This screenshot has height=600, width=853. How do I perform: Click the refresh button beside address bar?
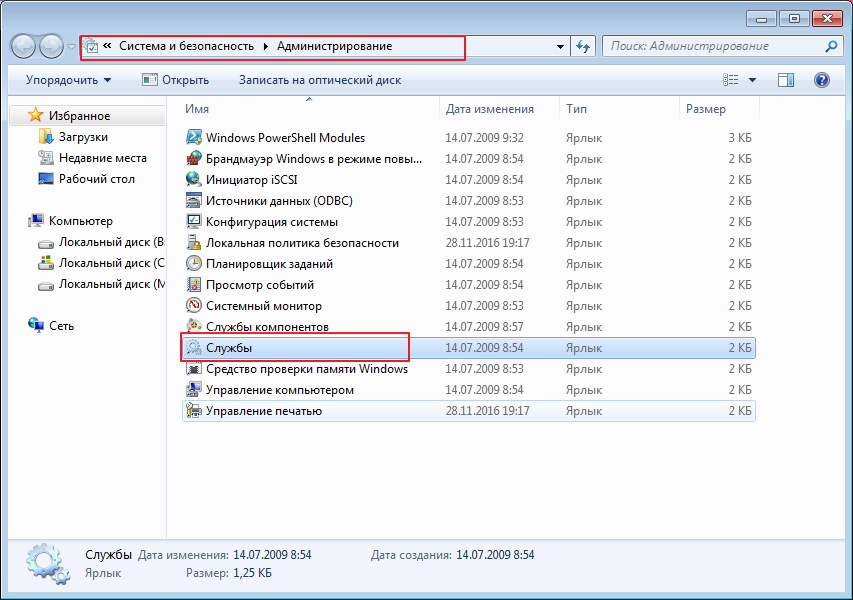(x=584, y=46)
